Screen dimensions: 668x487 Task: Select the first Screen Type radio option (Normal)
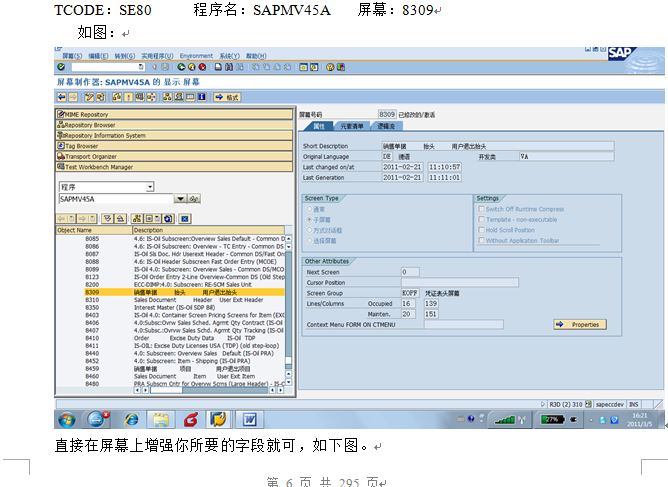pyautogui.click(x=310, y=209)
